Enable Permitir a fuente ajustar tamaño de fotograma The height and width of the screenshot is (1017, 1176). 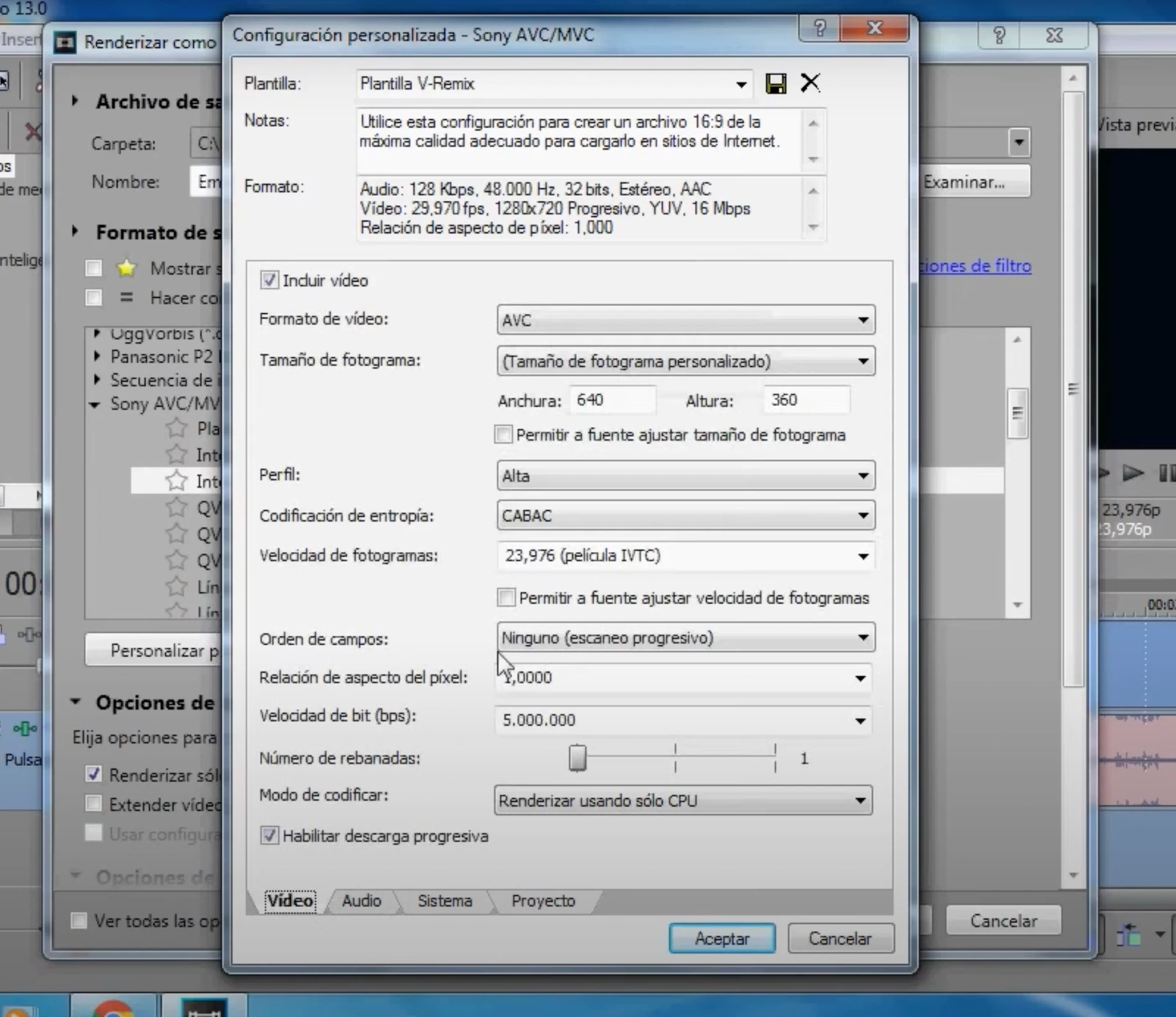click(503, 435)
